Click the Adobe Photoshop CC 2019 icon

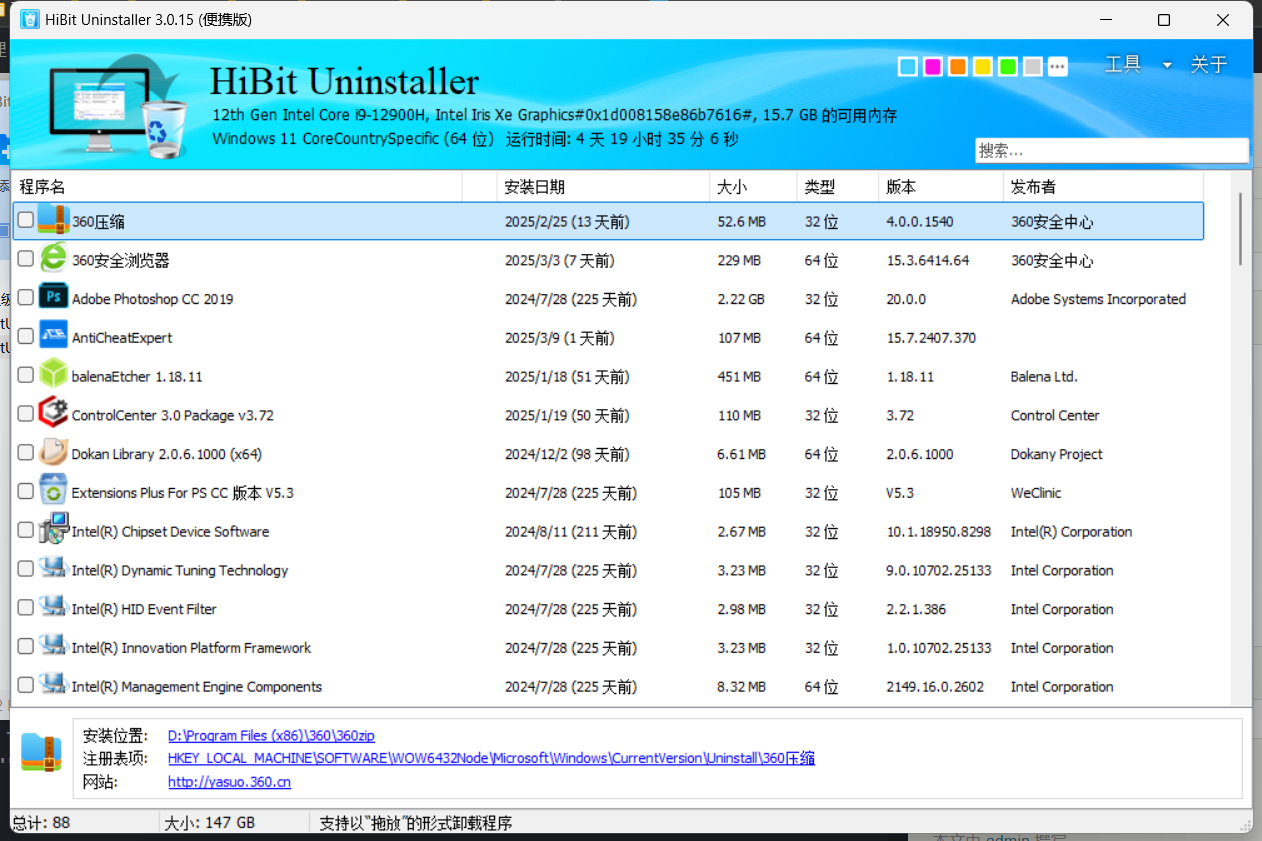point(53,298)
